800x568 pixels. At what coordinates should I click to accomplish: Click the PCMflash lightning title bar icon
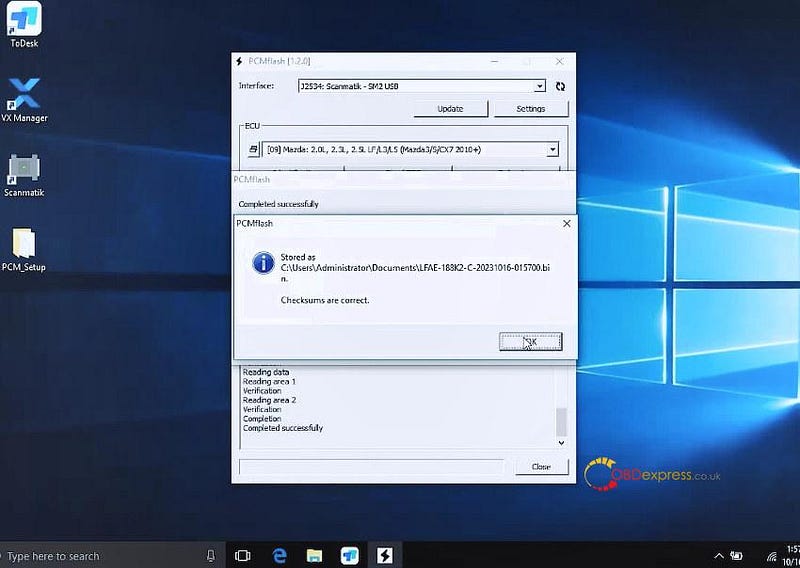(239, 61)
